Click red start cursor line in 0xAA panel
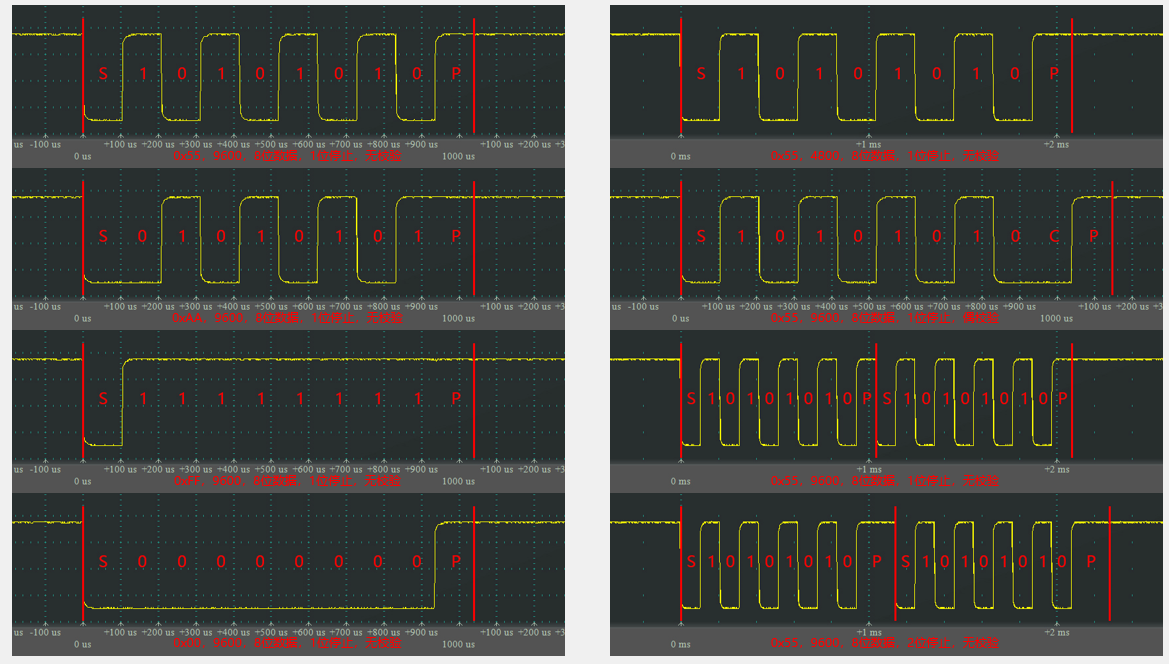Viewport: 1169px width, 664px height. tap(83, 238)
